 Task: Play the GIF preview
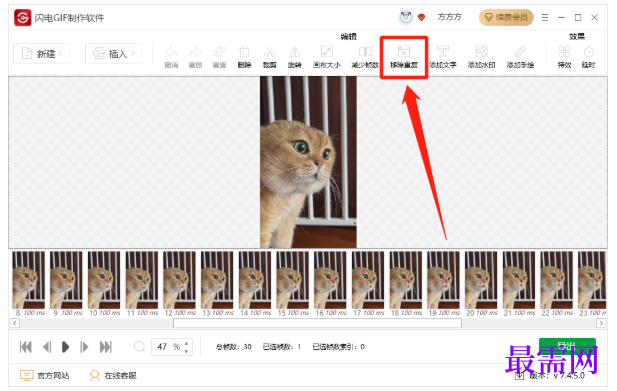coord(65,347)
